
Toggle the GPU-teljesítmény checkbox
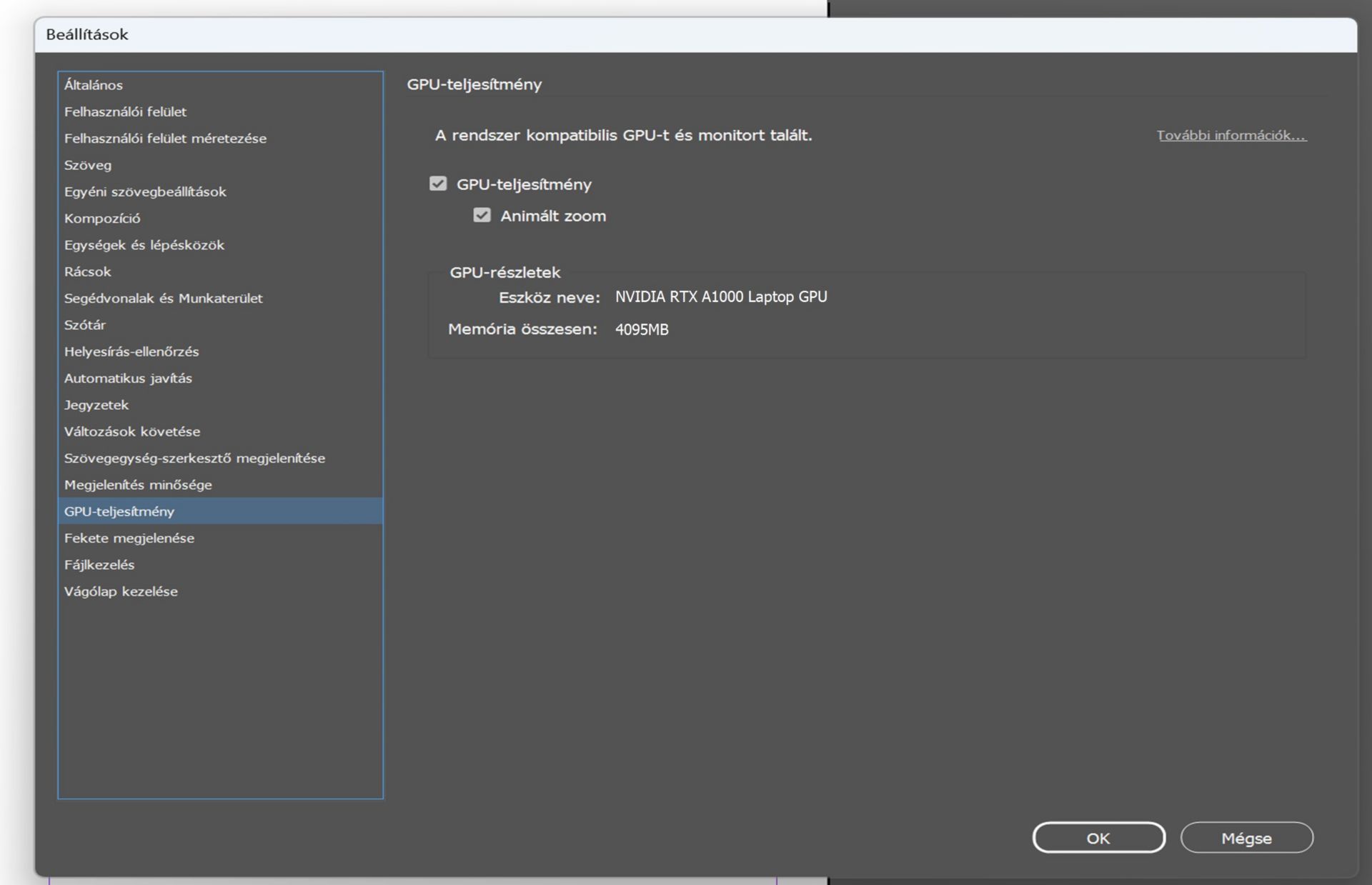click(x=438, y=184)
